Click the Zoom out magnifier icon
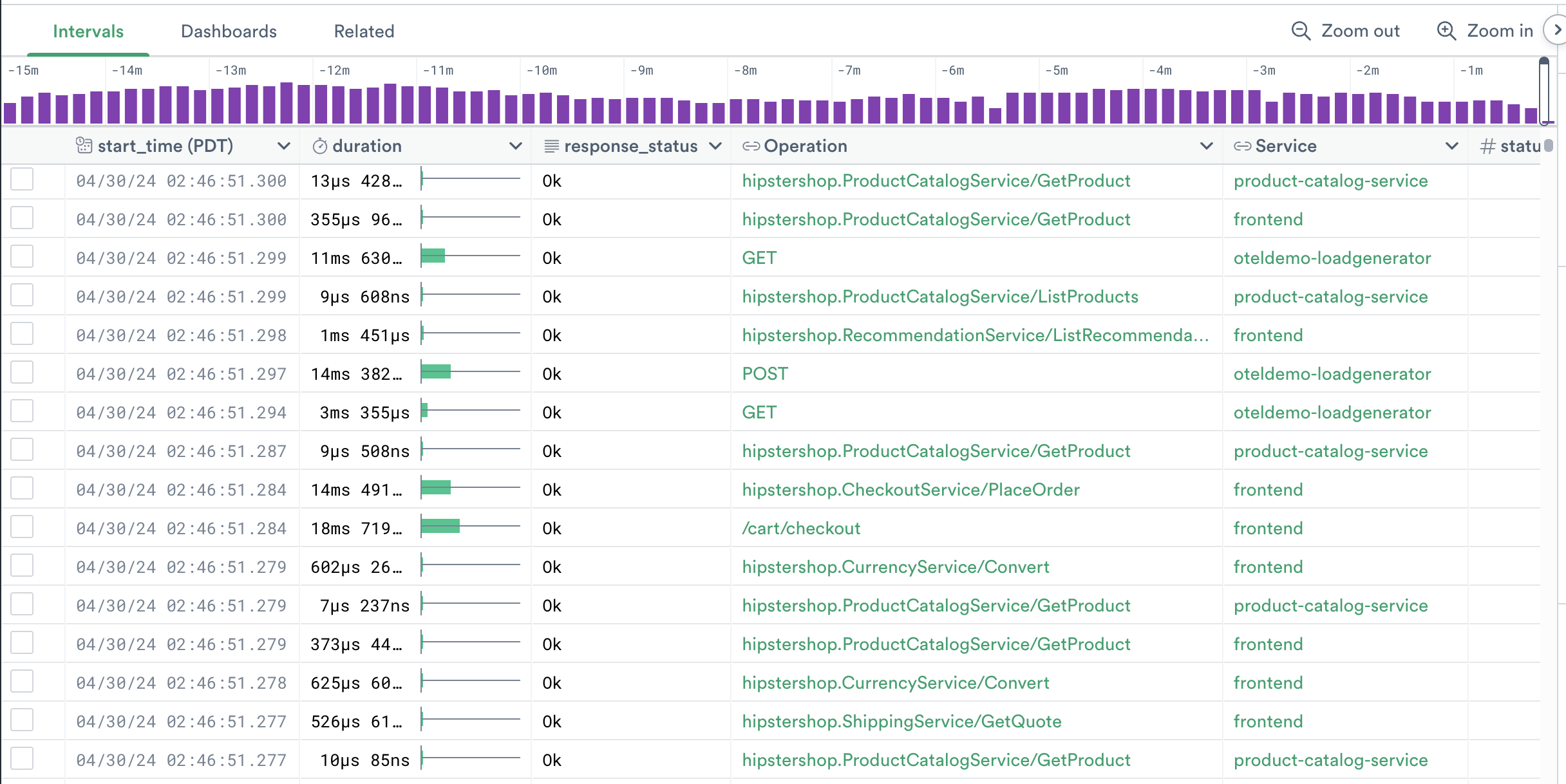The height and width of the screenshot is (784, 1566). tap(1301, 31)
